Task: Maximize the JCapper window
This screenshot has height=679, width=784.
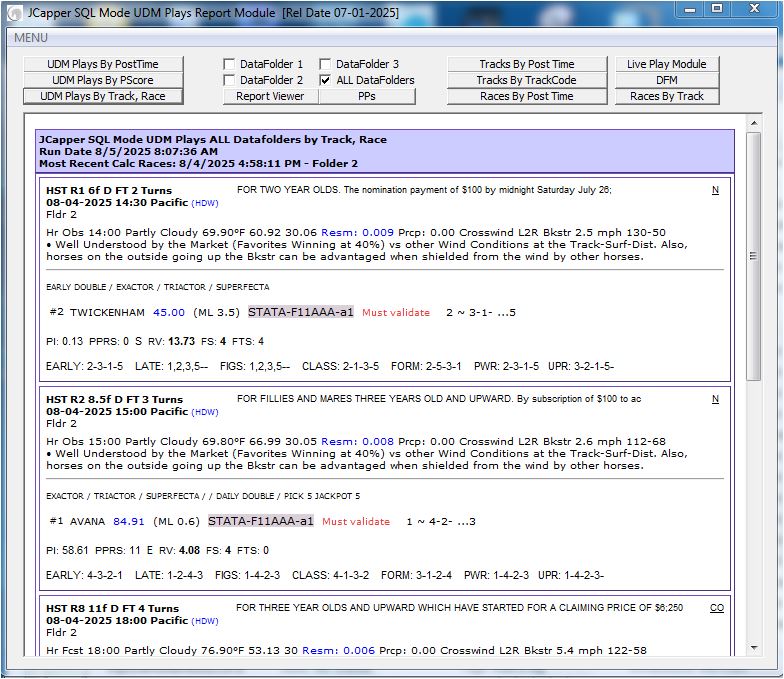Action: pyautogui.click(x=717, y=9)
